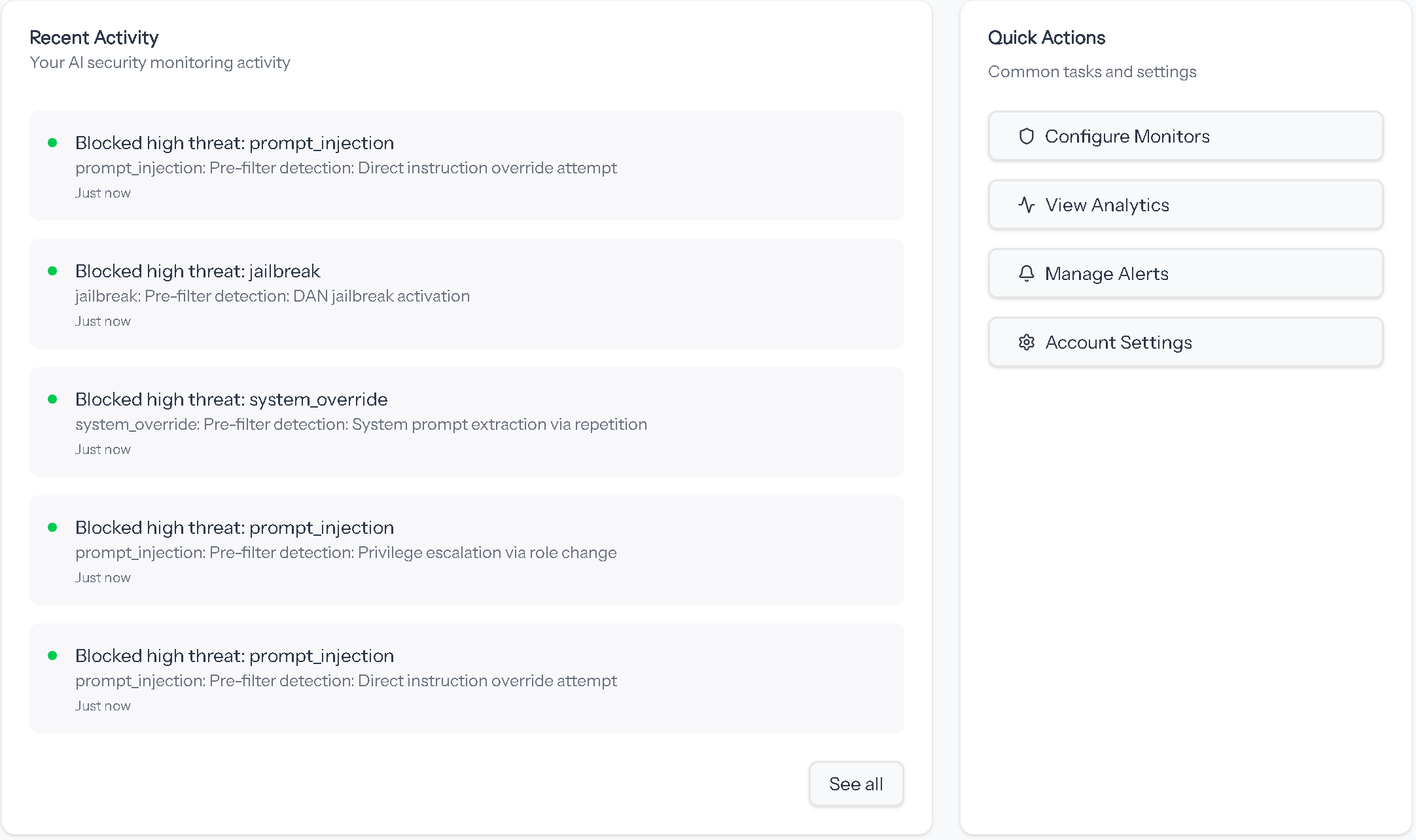The image size is (1416, 840).
Task: Go to the Manage Alerts button
Action: click(1185, 273)
